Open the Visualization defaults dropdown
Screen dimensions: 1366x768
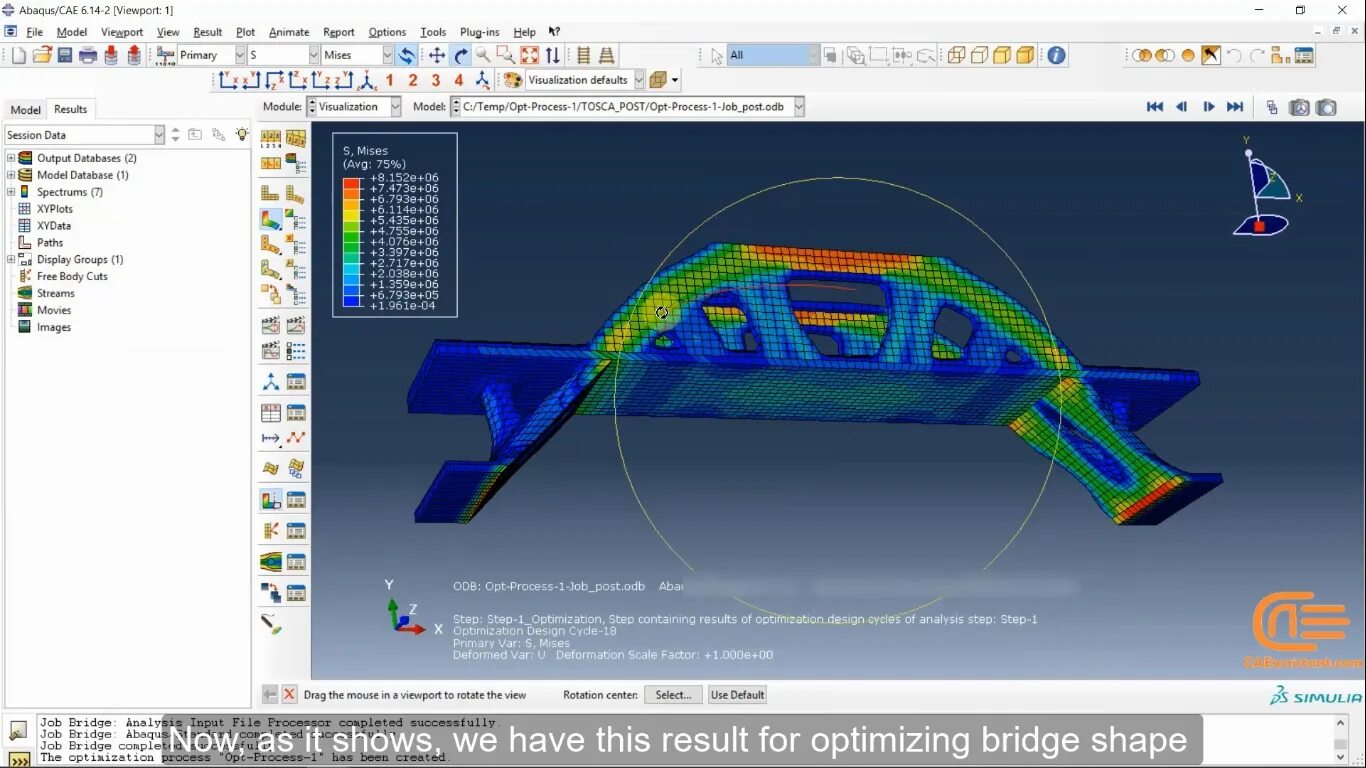click(639, 80)
